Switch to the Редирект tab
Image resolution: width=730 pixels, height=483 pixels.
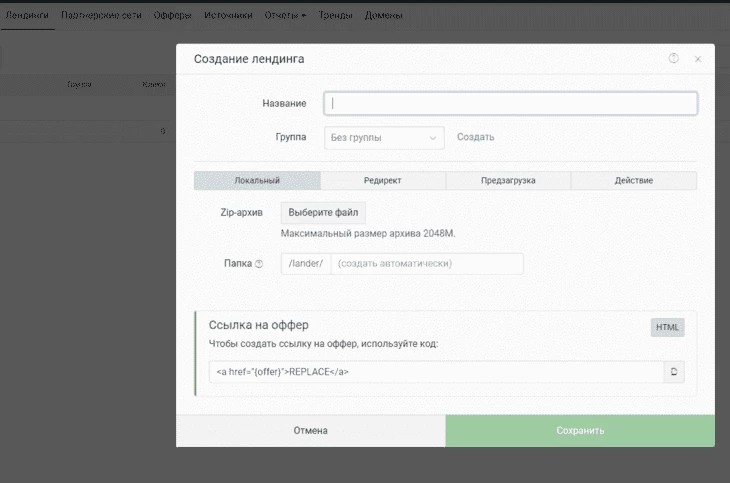coord(382,181)
